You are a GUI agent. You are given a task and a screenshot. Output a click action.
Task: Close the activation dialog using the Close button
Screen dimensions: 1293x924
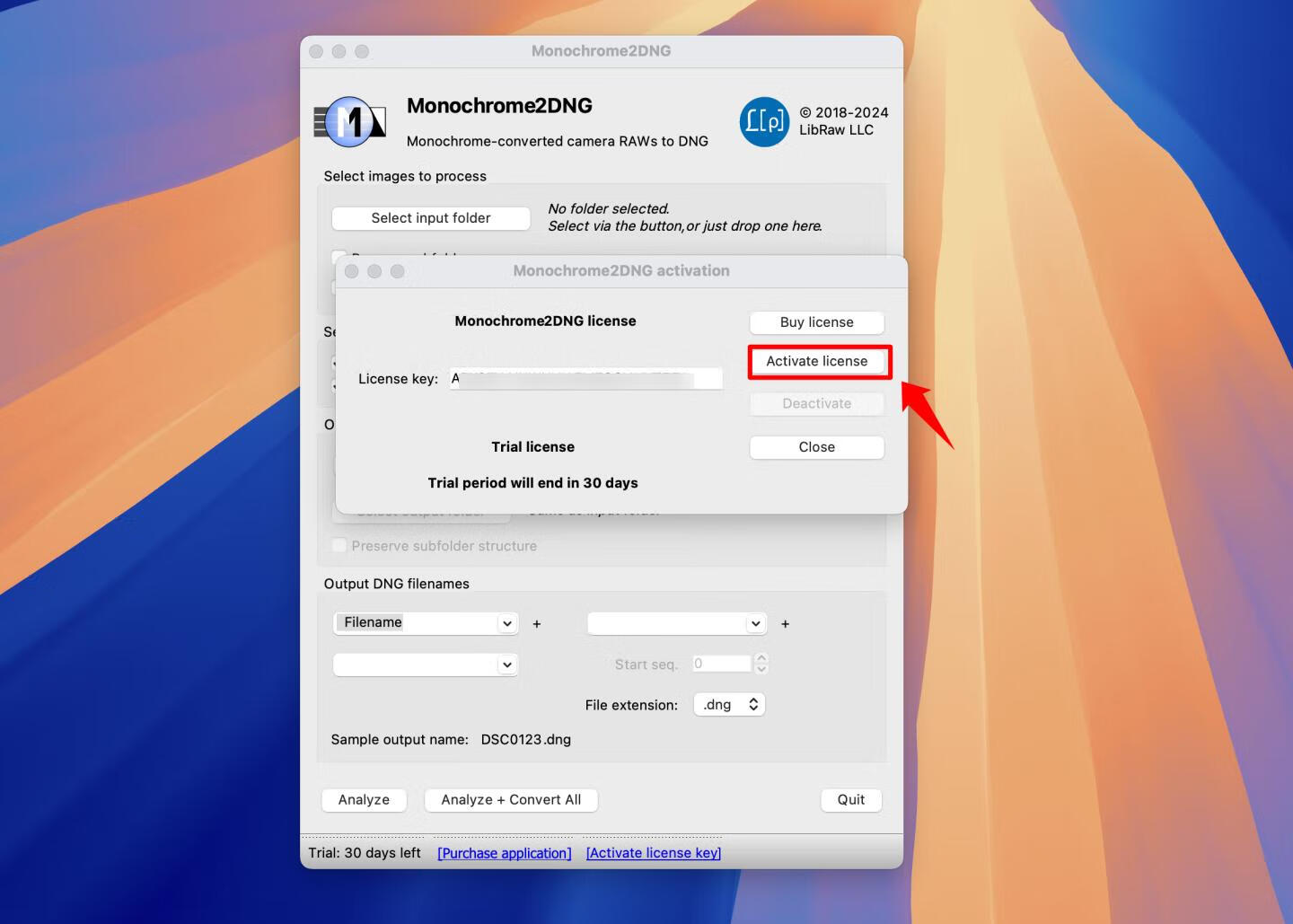click(x=817, y=447)
